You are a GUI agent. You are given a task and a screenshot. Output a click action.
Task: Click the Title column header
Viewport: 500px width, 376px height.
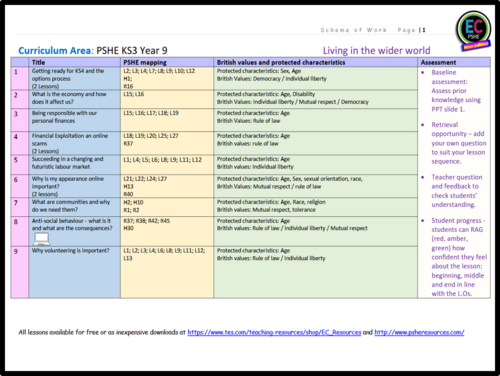click(x=38, y=62)
